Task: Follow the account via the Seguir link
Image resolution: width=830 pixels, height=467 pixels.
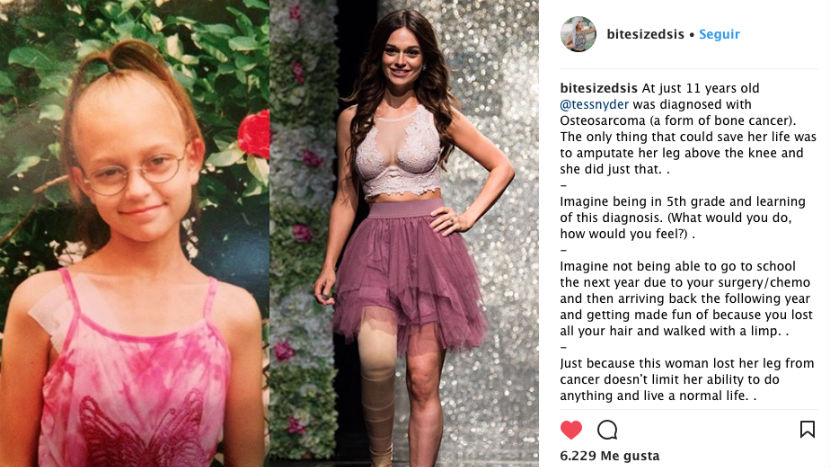Action: [719, 34]
